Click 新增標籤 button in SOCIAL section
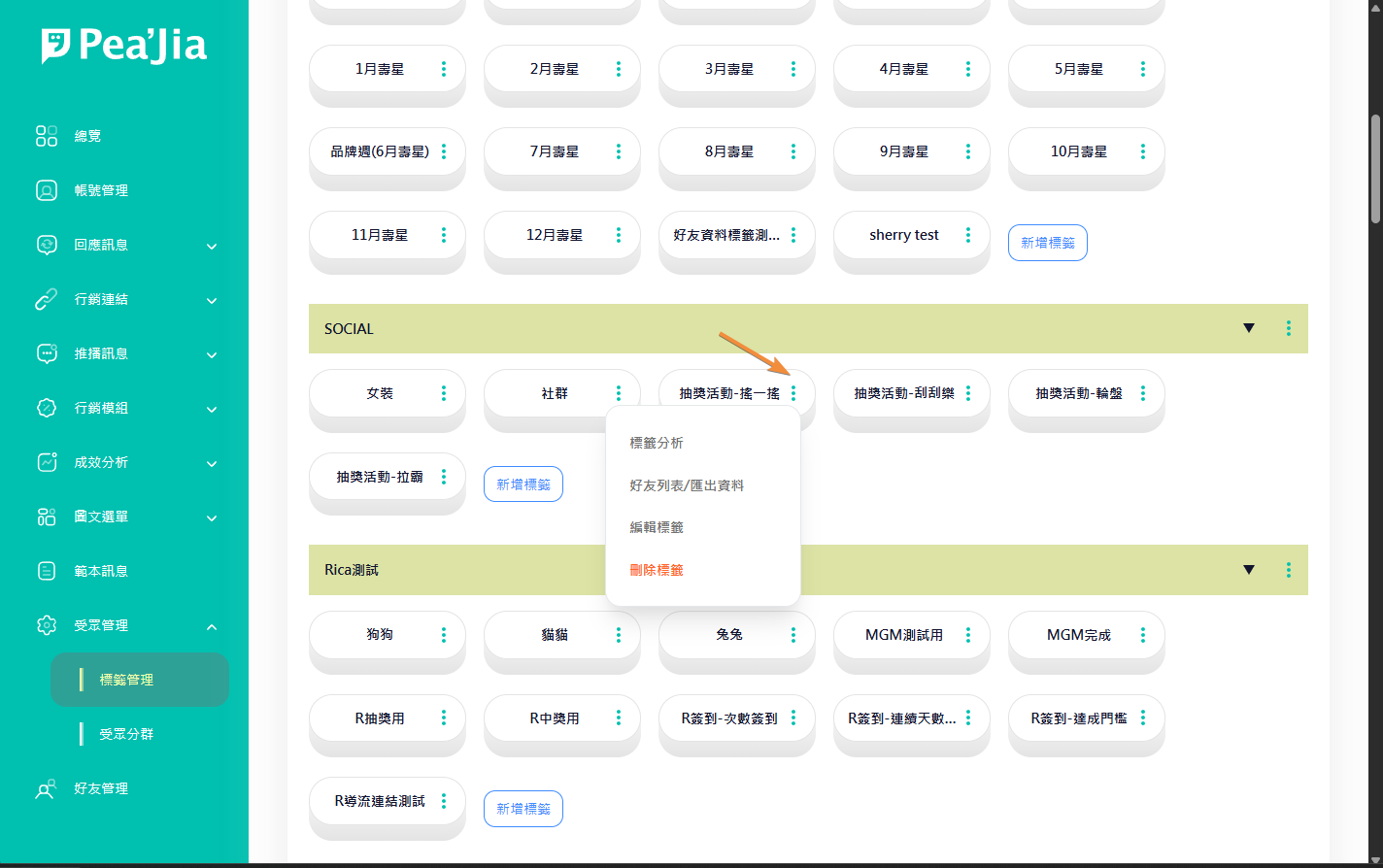Viewport: 1383px width, 868px height. coord(523,484)
